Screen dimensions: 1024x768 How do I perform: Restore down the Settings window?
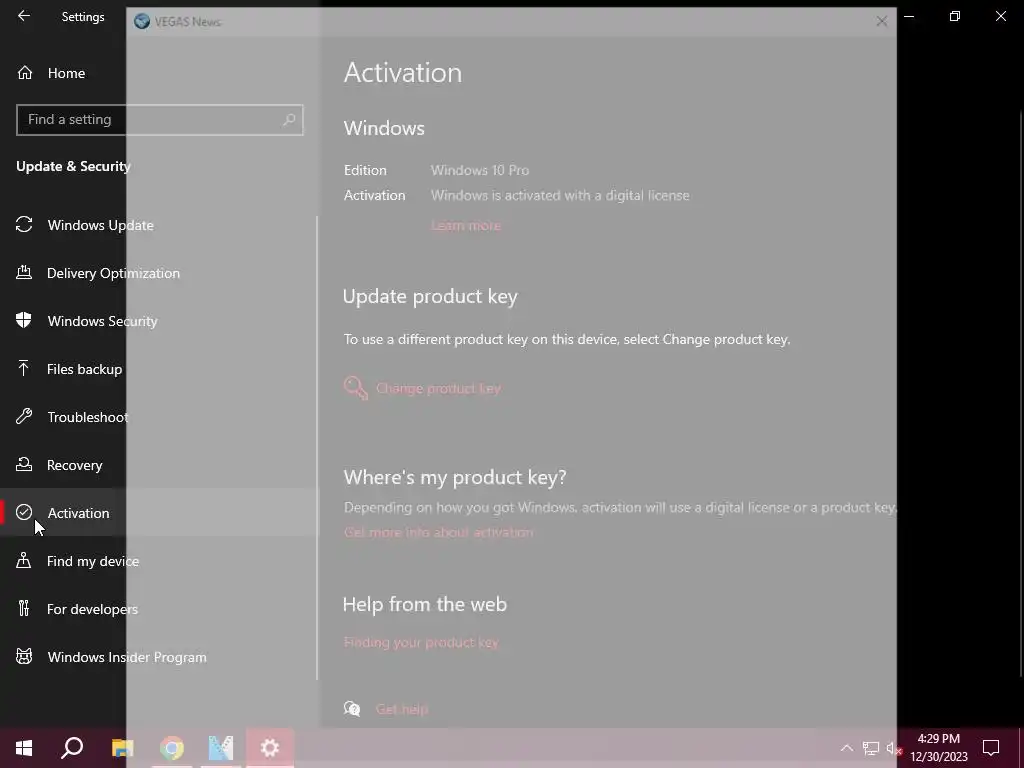(x=955, y=16)
